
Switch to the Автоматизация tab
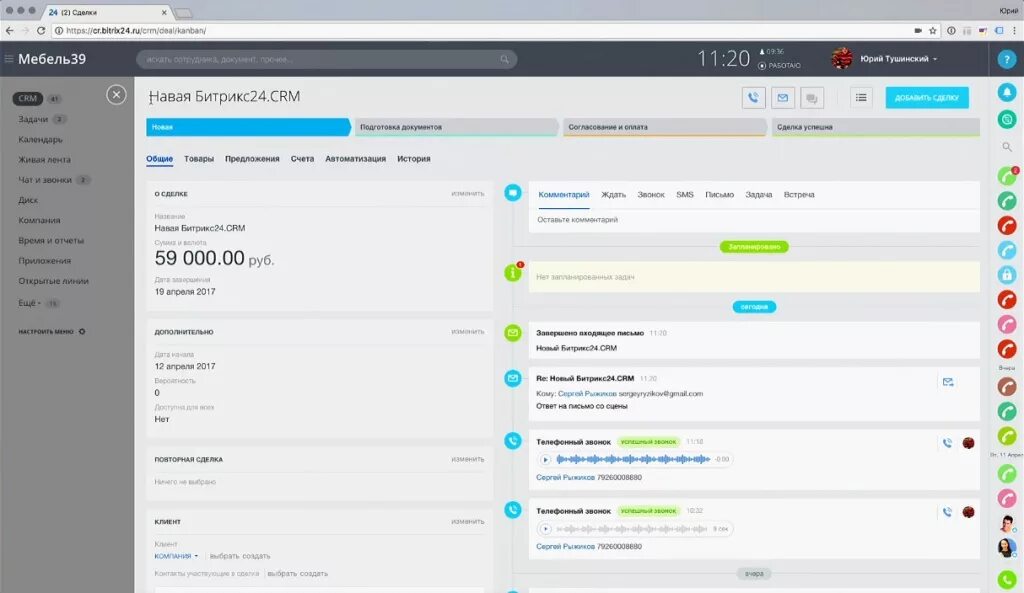point(355,159)
